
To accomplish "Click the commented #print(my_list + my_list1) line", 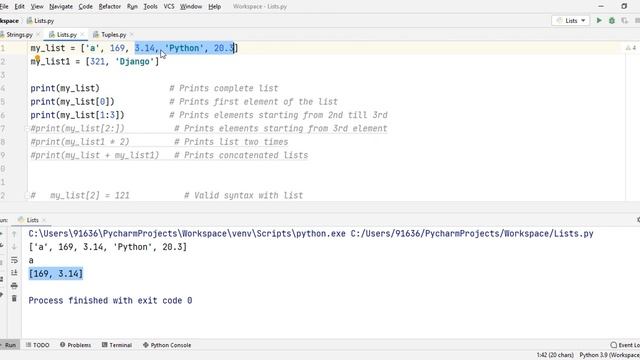I will [95, 156].
